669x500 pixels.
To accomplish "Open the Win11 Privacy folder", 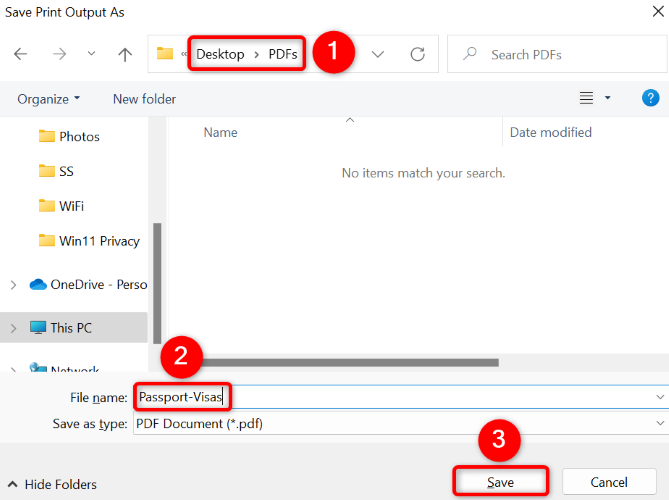I will tap(89, 241).
